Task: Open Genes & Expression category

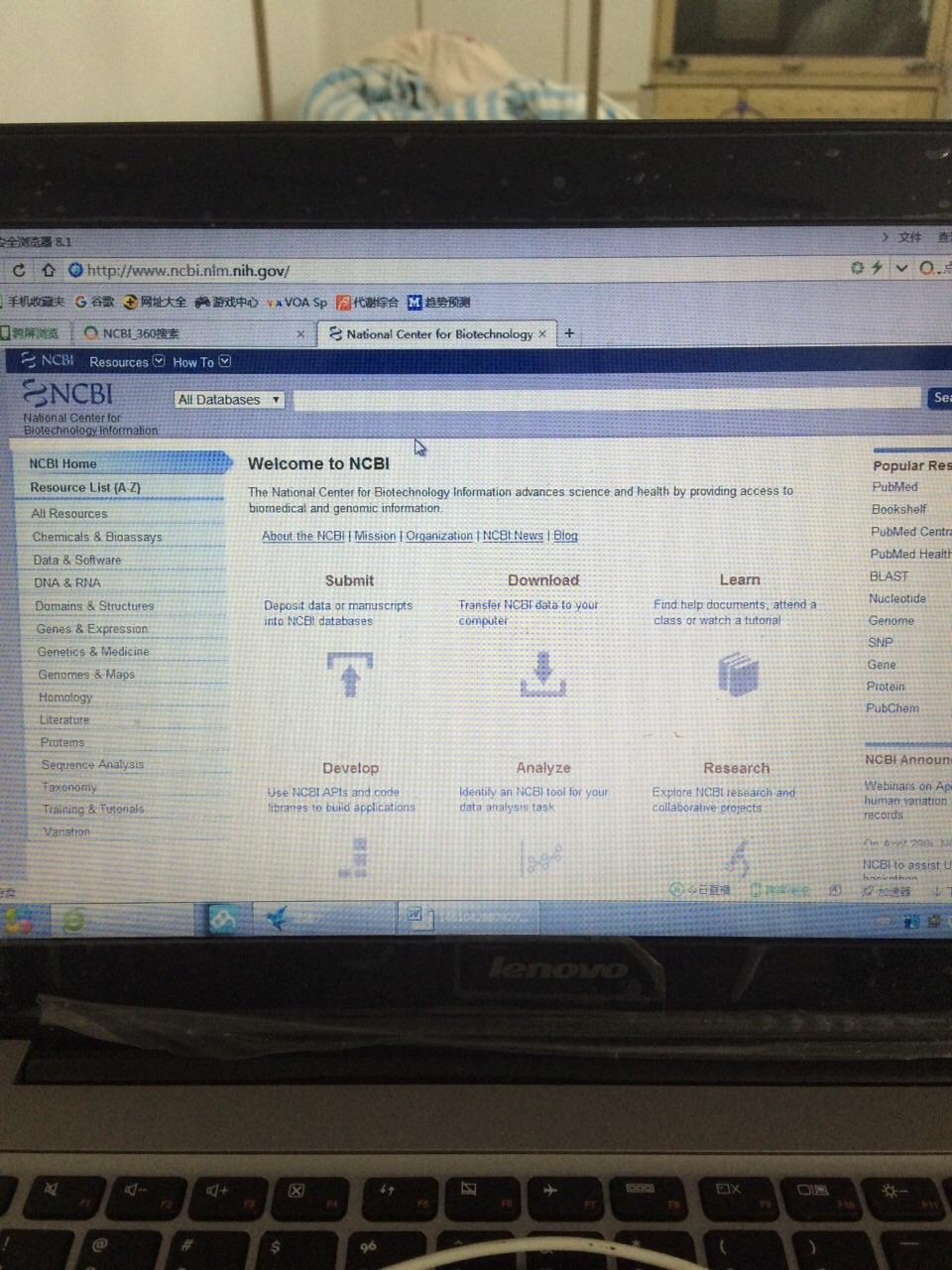Action: point(91,628)
